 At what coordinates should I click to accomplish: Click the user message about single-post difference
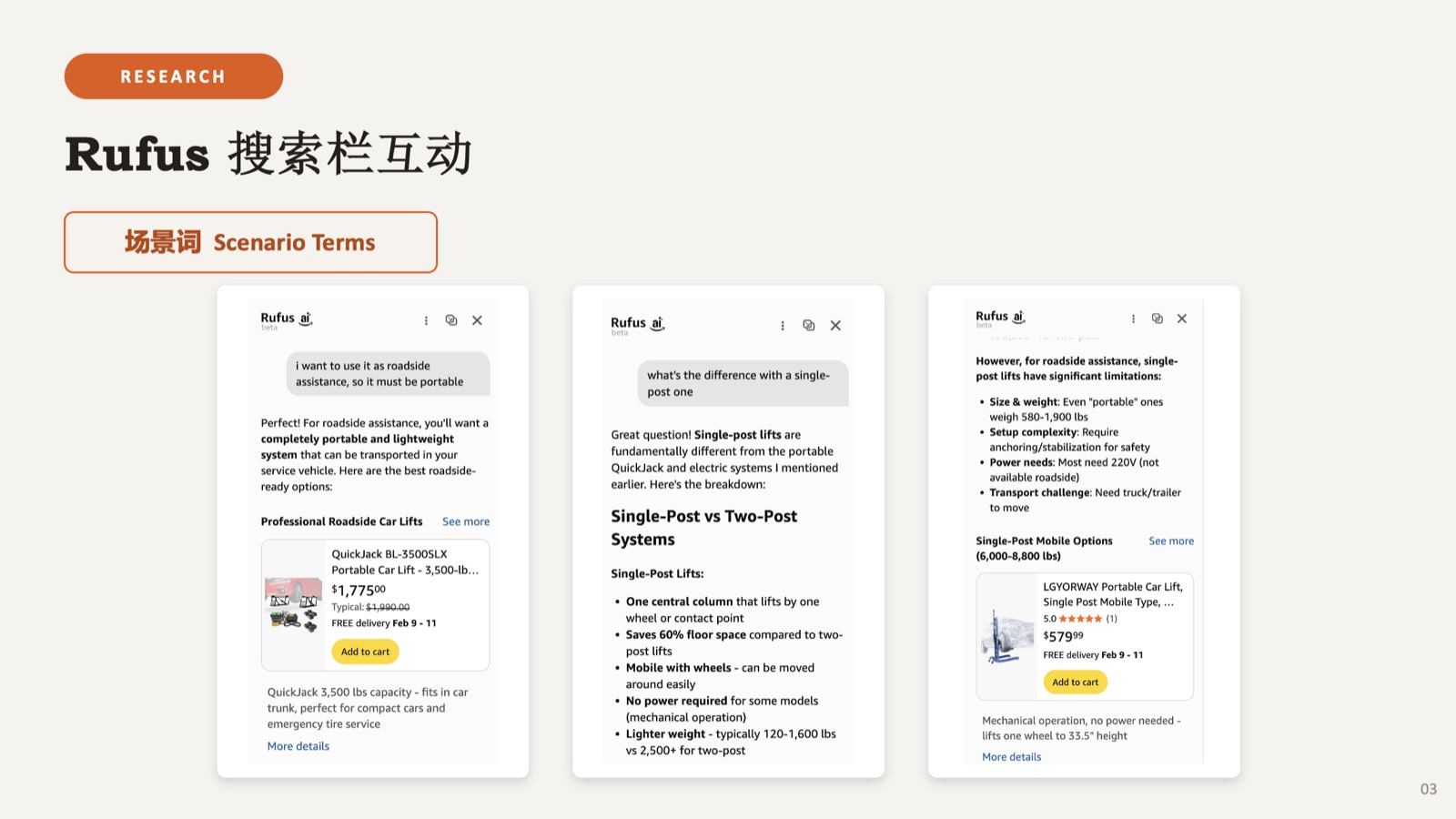click(743, 383)
